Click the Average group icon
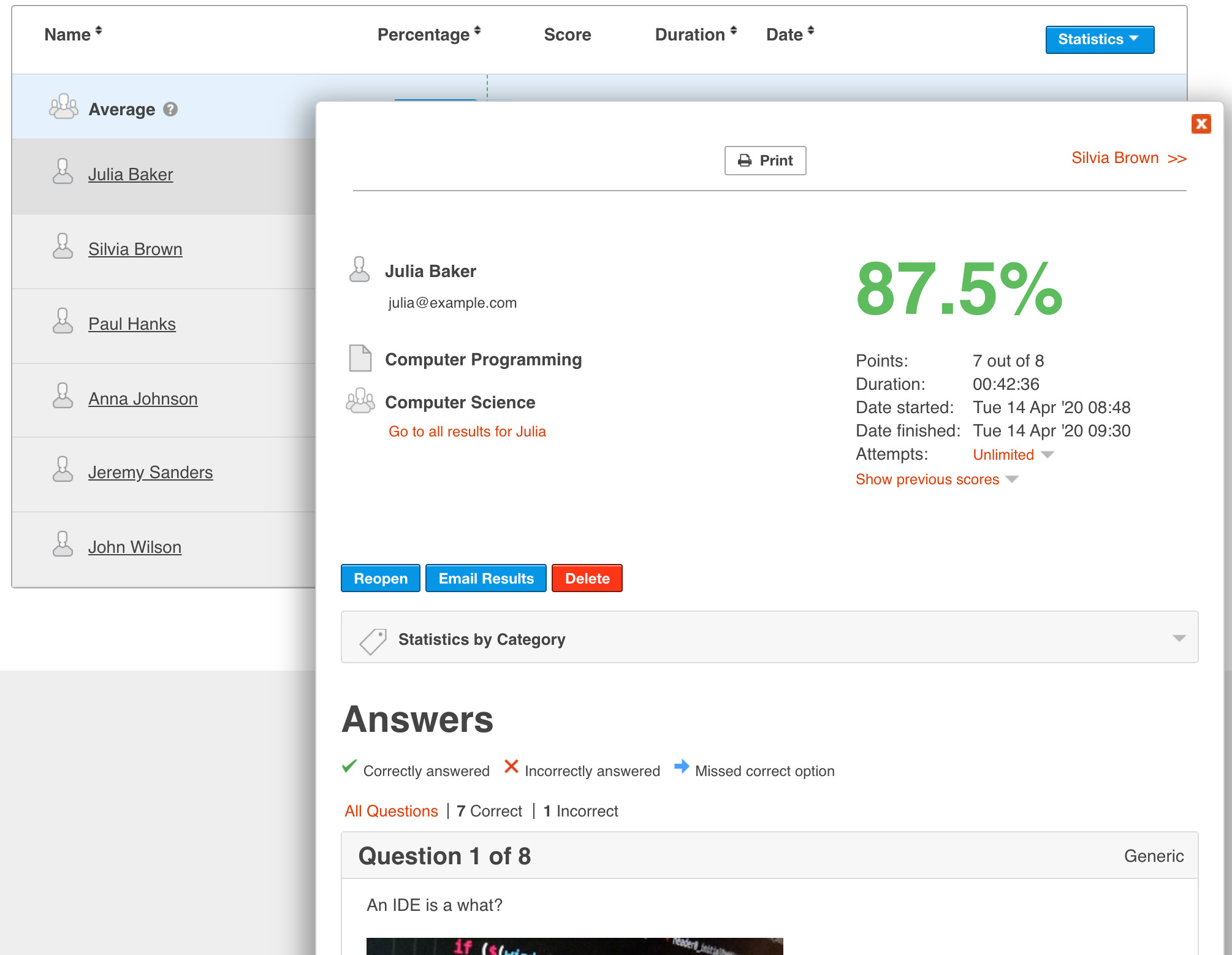The width and height of the screenshot is (1232, 955). pyautogui.click(x=63, y=107)
